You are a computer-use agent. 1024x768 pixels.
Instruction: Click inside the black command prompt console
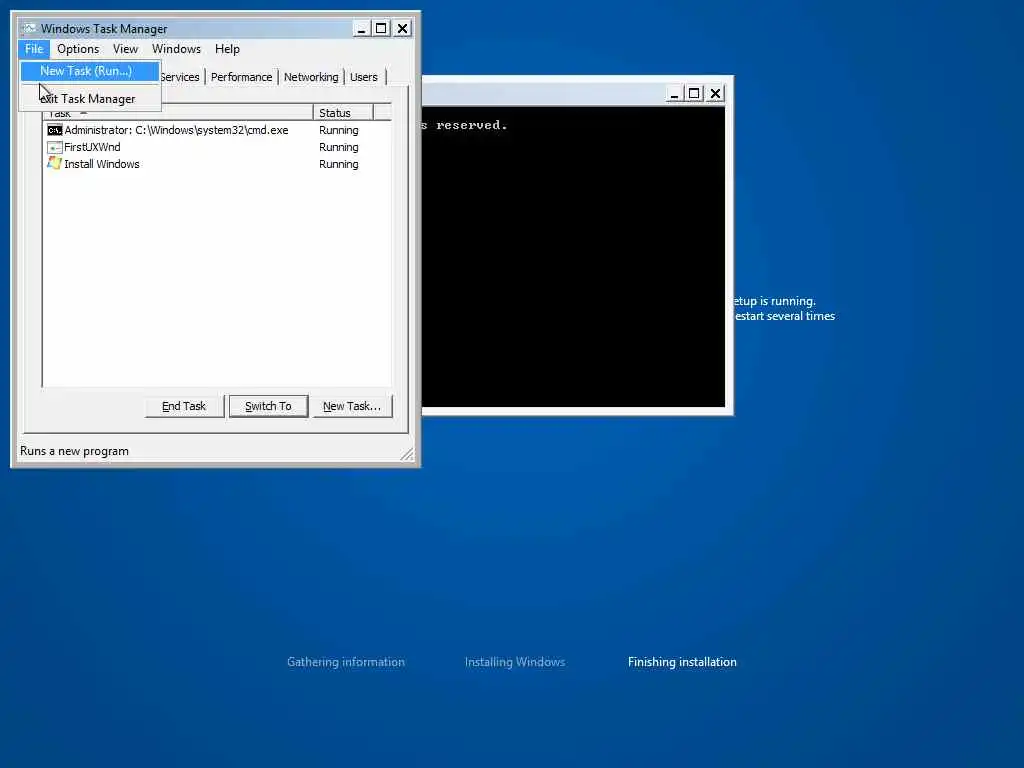(x=573, y=257)
